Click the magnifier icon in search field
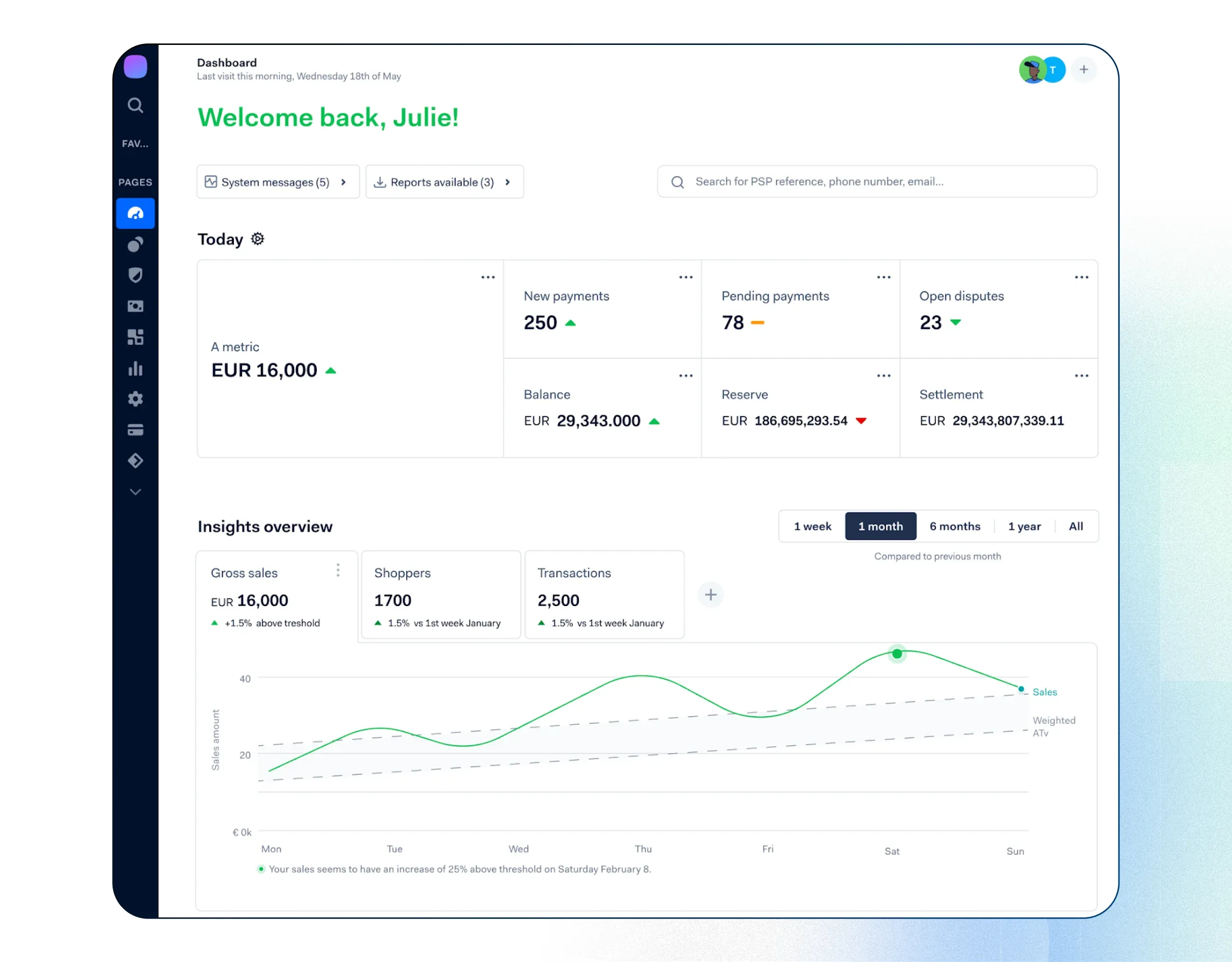The height and width of the screenshot is (962, 1232). [677, 182]
